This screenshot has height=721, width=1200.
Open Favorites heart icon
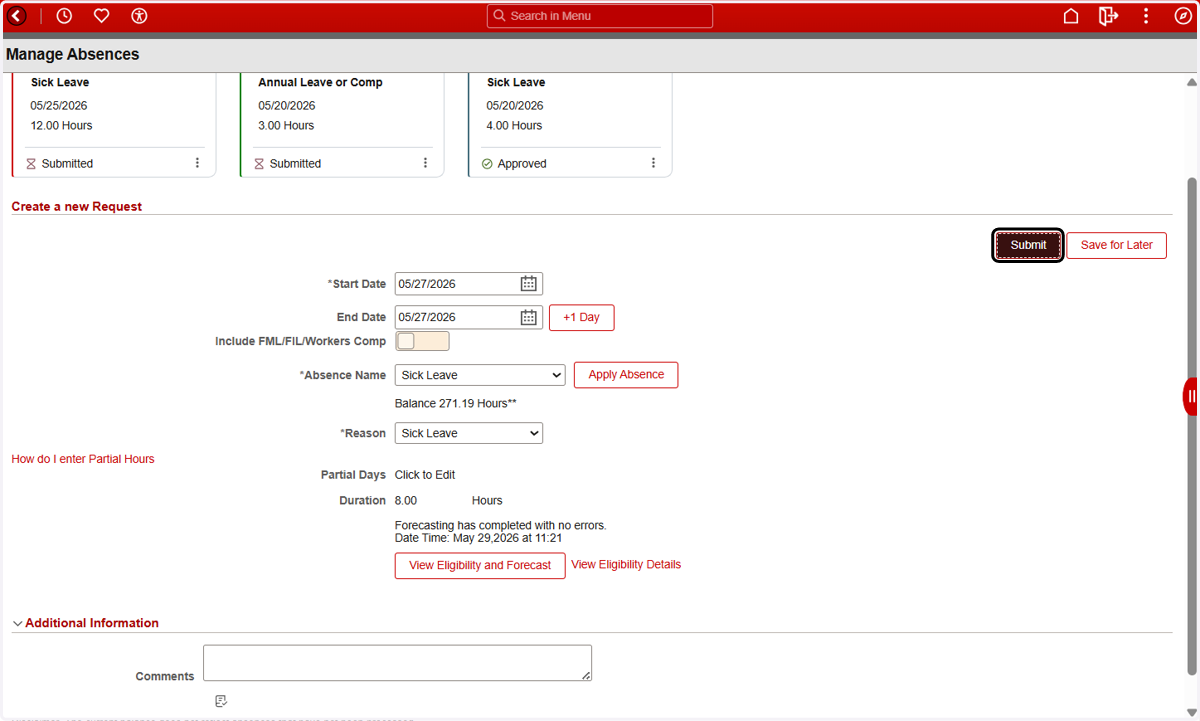click(x=101, y=16)
